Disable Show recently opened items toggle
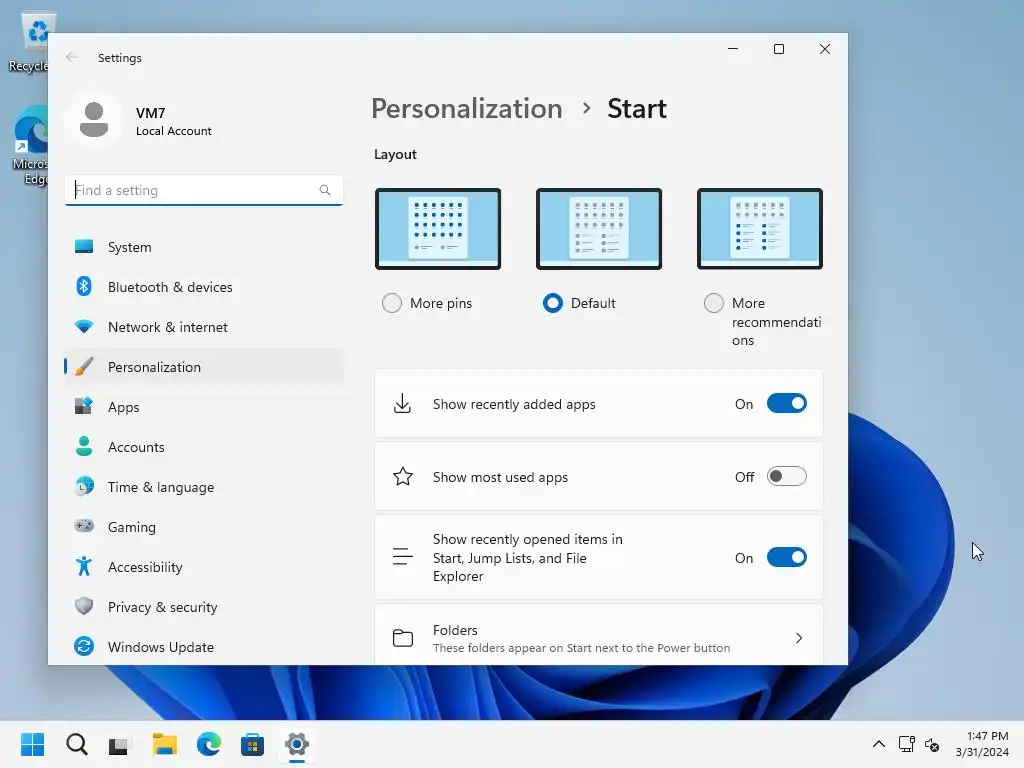1024x768 pixels. (787, 557)
